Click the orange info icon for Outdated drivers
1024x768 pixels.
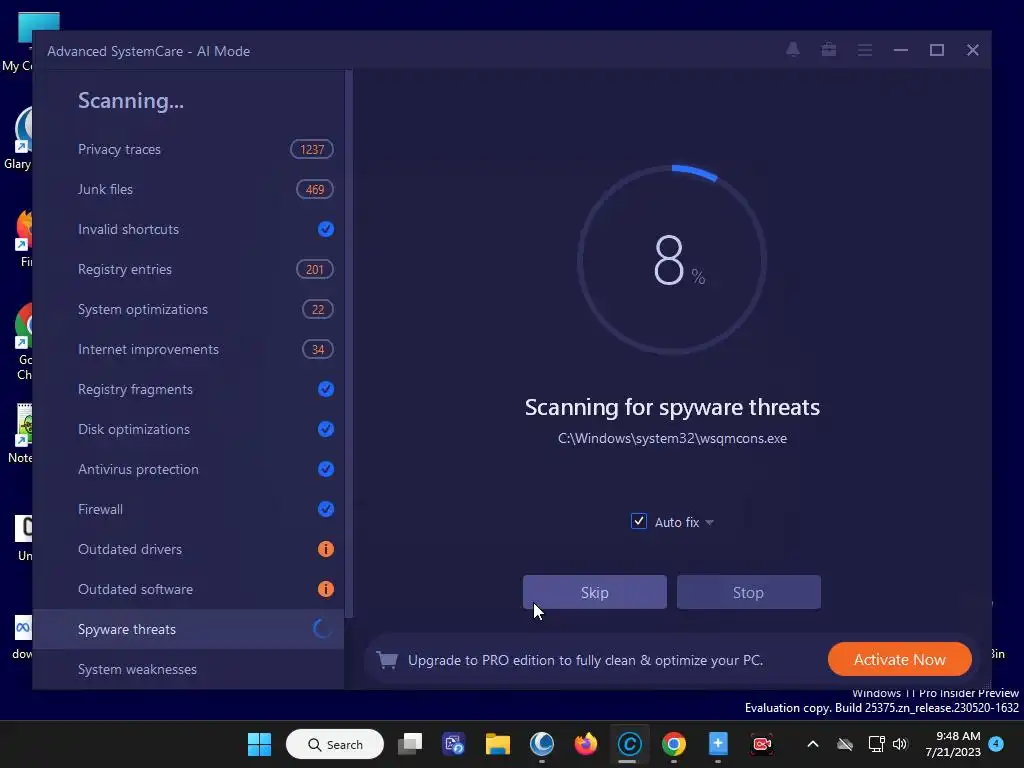(x=325, y=549)
